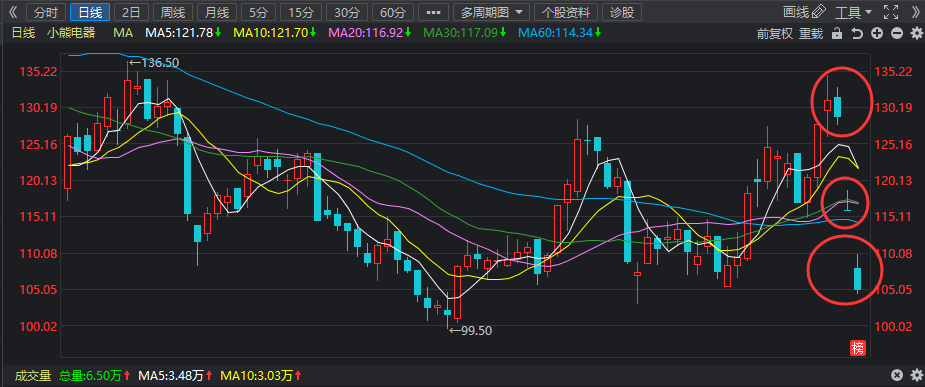Open the 画线 drawing pencil tool
The image size is (925, 387).
(805, 12)
